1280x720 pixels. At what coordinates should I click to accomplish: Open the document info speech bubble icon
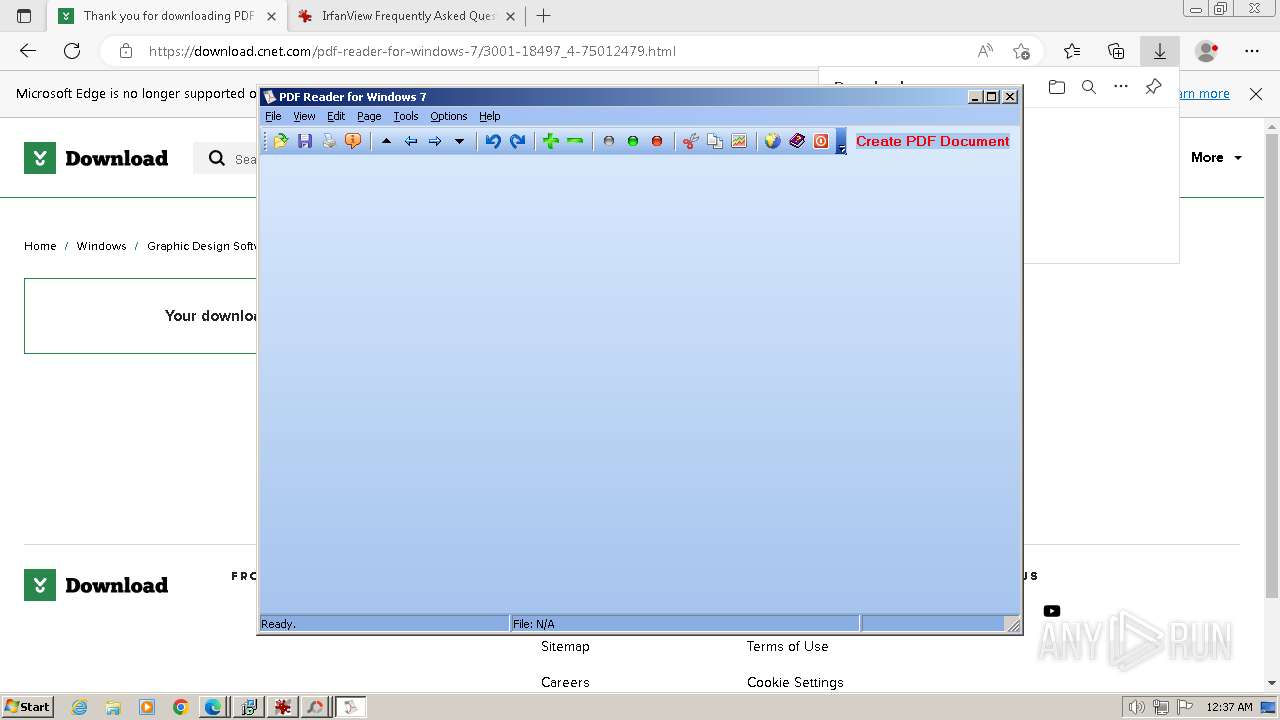click(x=353, y=141)
